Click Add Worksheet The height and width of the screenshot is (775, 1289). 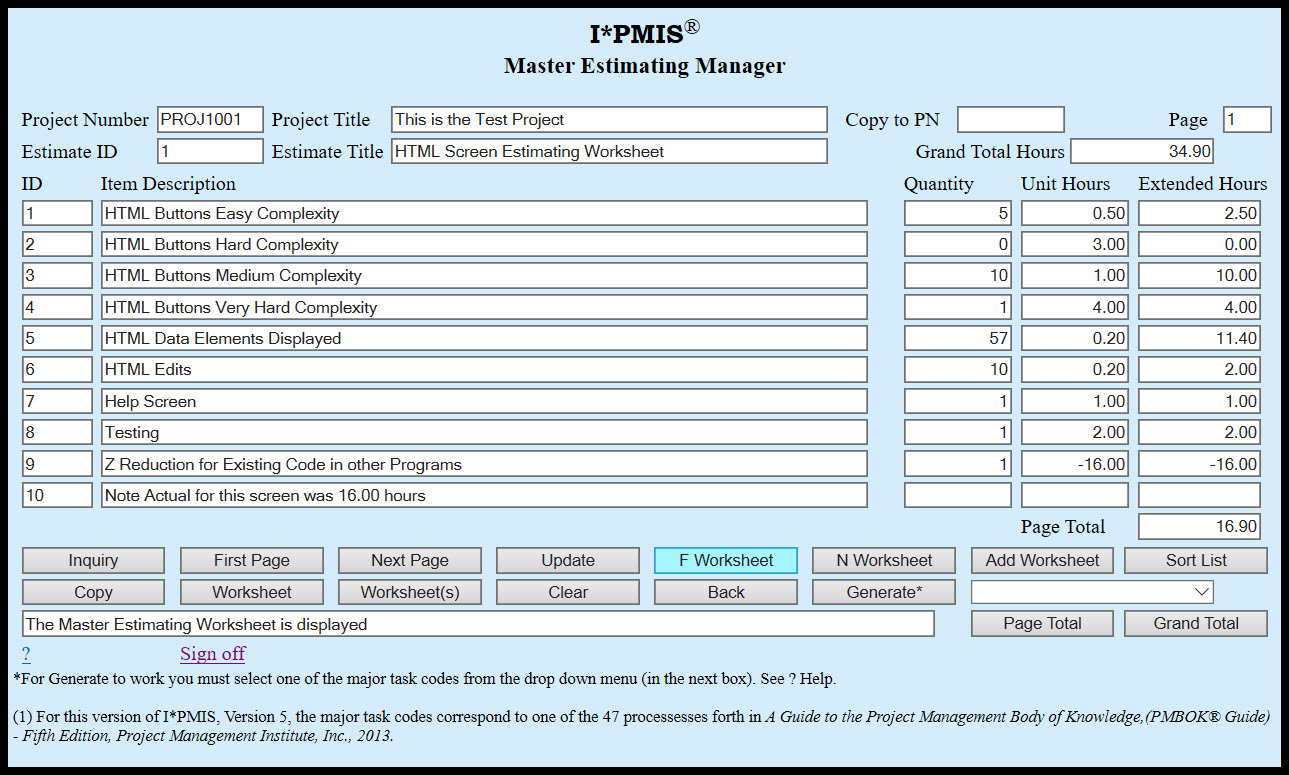coord(1041,560)
